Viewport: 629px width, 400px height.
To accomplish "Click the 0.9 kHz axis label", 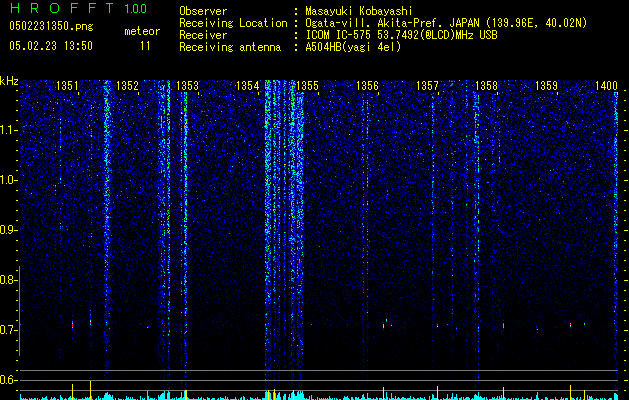I will (8, 230).
